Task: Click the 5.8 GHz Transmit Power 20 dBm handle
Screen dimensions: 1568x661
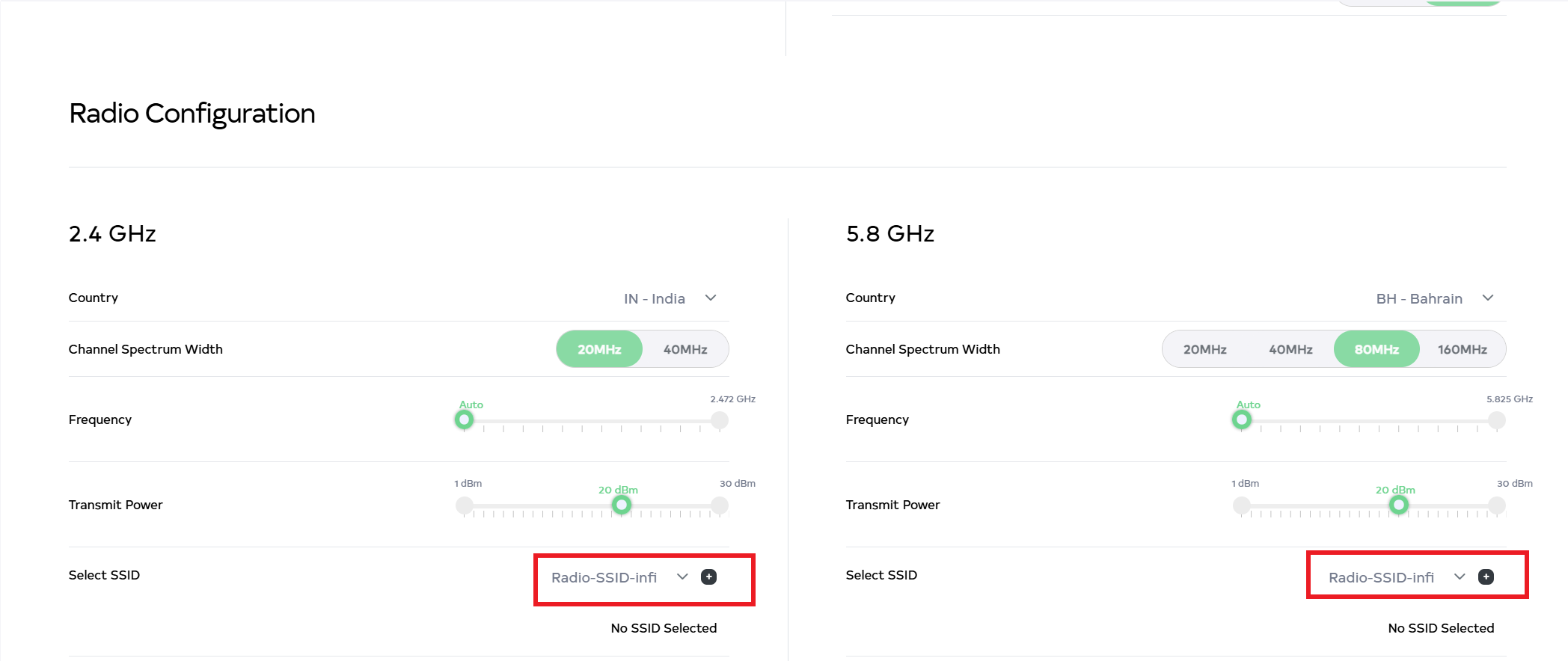Action: (1398, 505)
